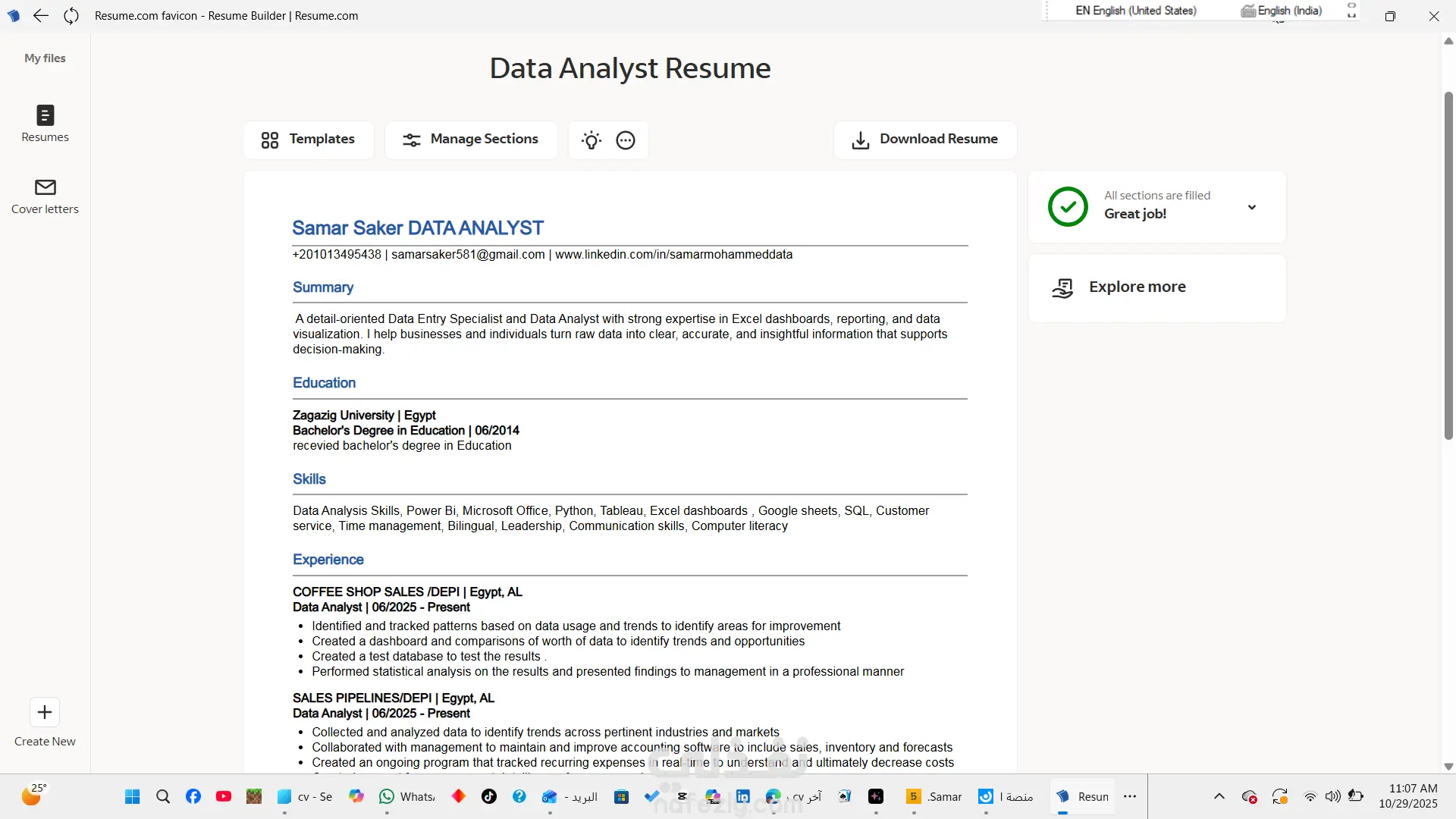Show hidden system tray icons
The image size is (1456, 819).
1219,796
